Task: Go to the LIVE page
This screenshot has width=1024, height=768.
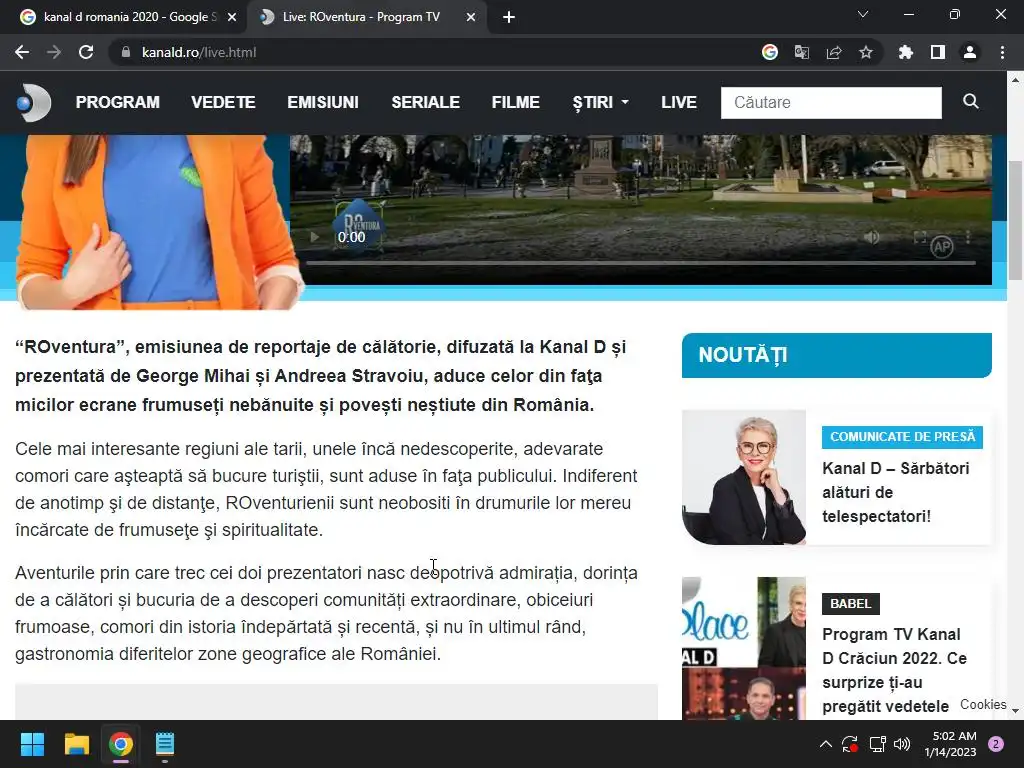Action: tap(679, 103)
